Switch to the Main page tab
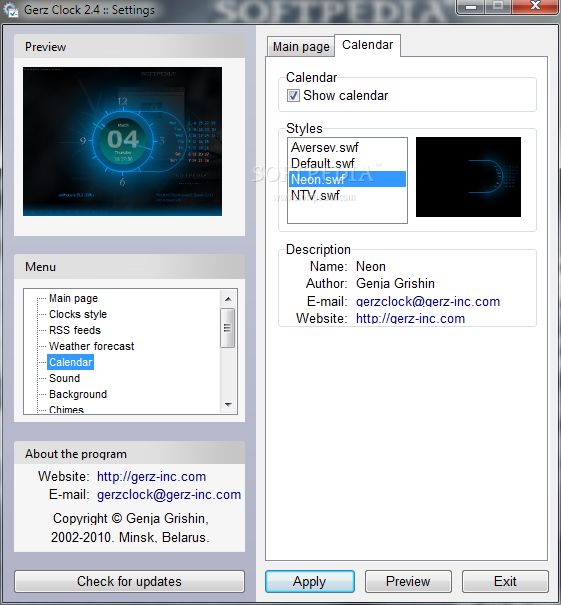The height and width of the screenshot is (605, 561). point(301,47)
